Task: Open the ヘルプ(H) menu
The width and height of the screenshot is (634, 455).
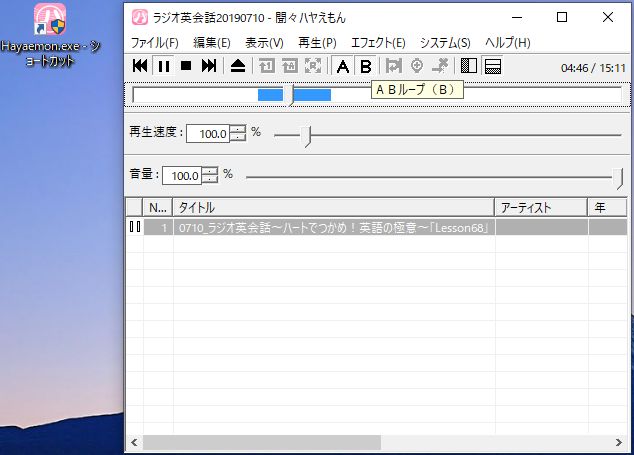Action: tap(508, 42)
